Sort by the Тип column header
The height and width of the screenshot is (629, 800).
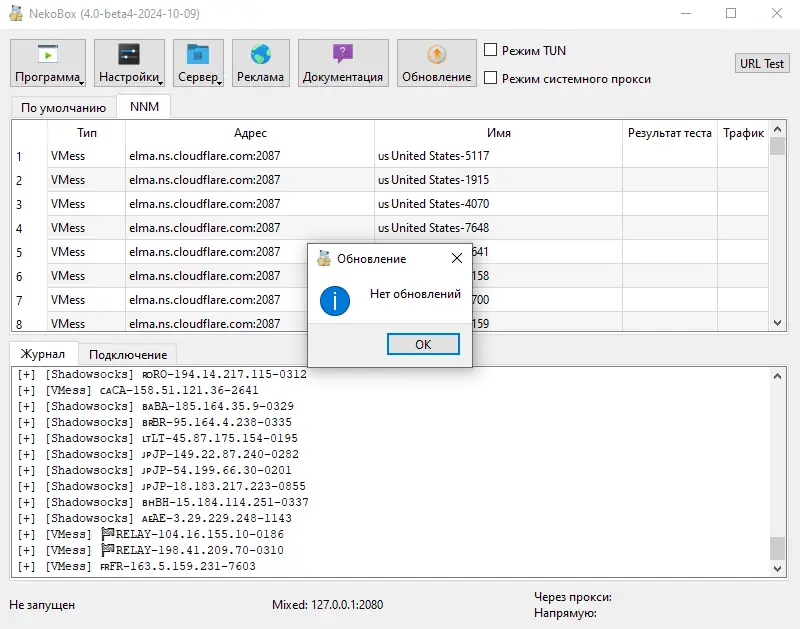86,133
